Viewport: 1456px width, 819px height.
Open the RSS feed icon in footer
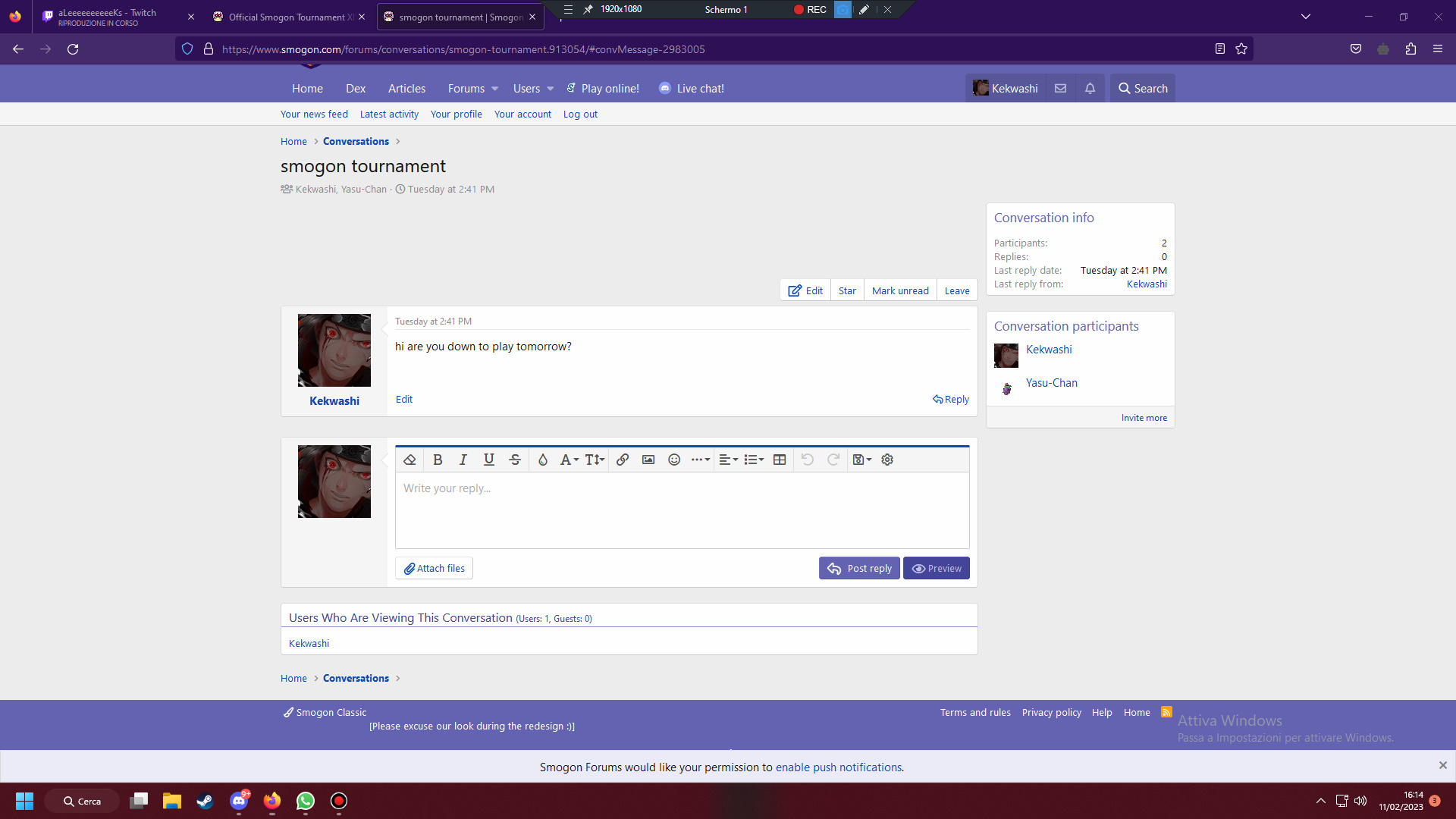(1166, 712)
